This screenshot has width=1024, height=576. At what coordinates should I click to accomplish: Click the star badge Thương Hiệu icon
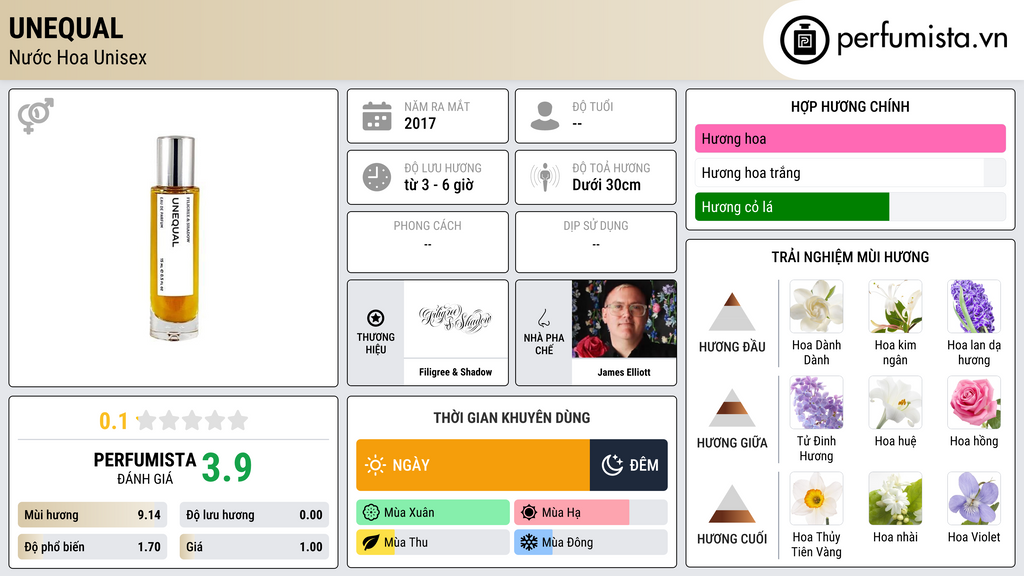pyautogui.click(x=376, y=318)
